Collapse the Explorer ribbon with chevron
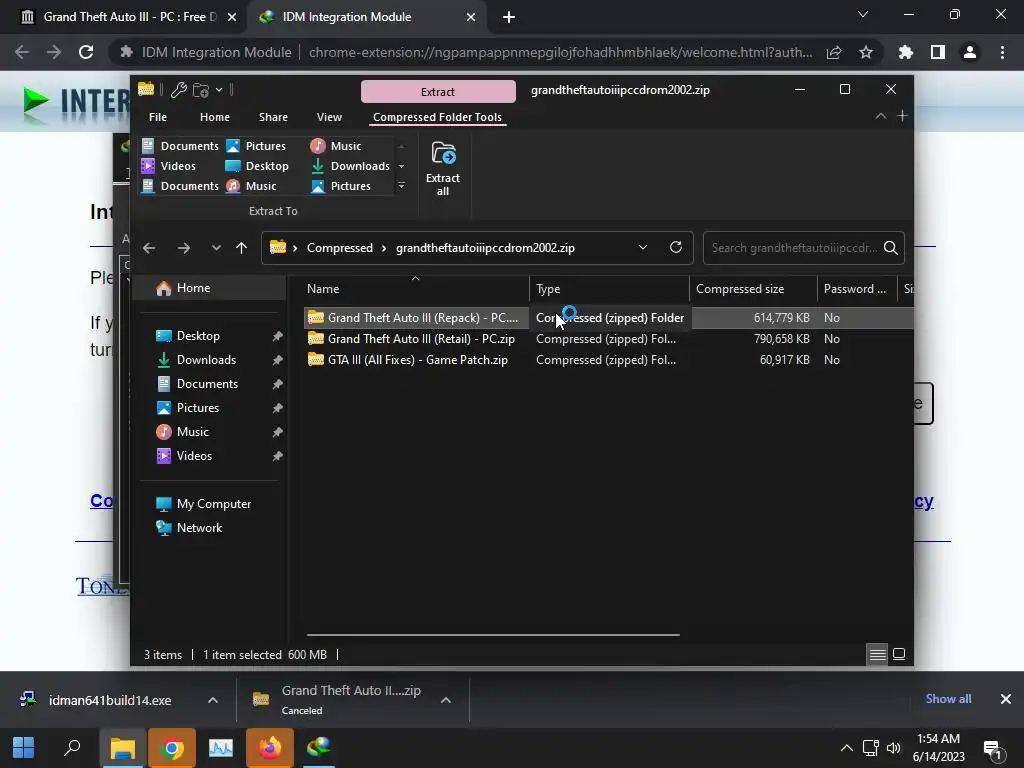 point(880,116)
